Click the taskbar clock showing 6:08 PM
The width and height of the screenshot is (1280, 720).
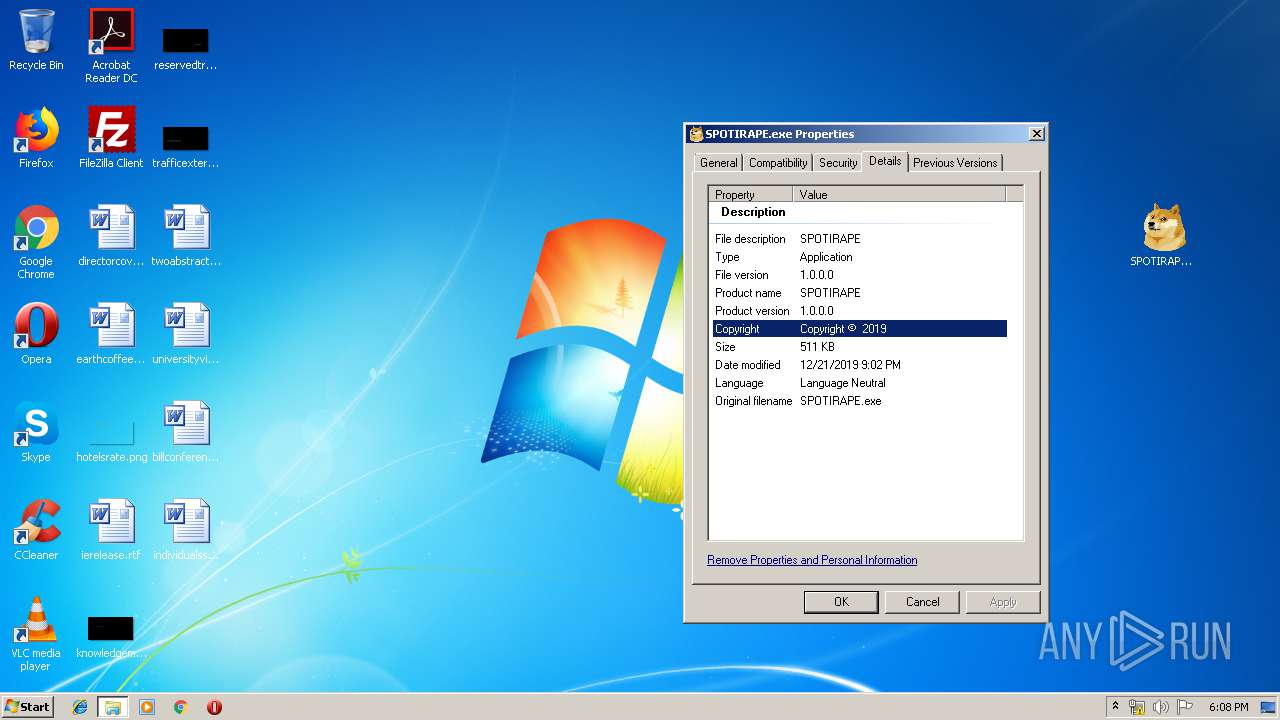1228,707
